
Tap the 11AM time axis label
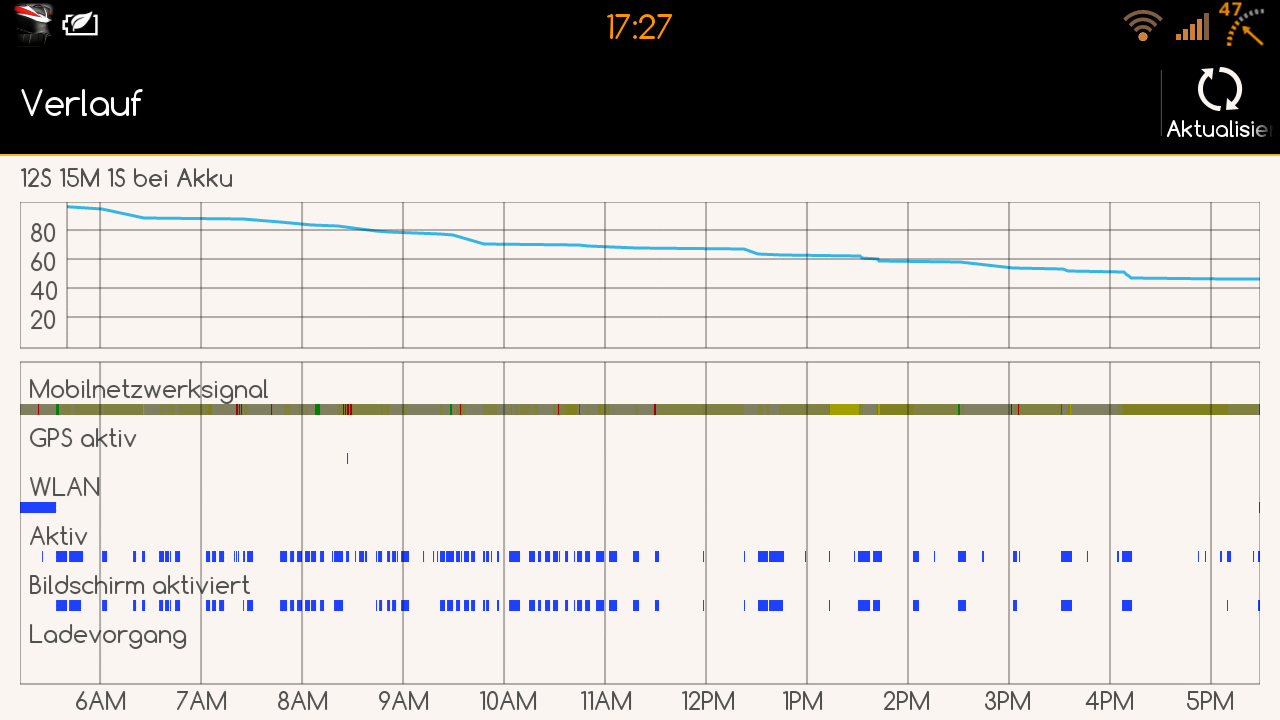[605, 701]
